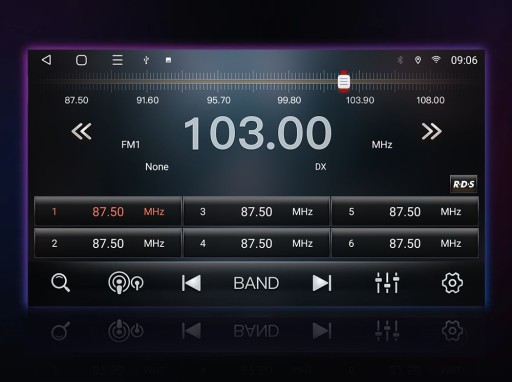Viewport: 512px width, 382px height.
Task: Skip to previous station
Action: point(191,283)
